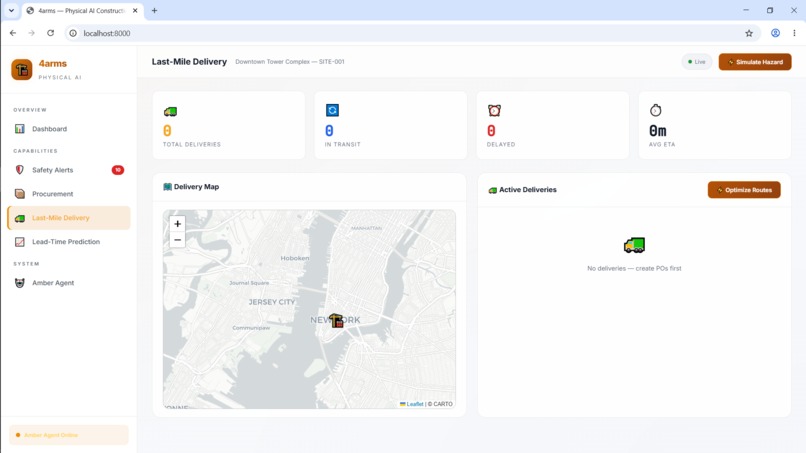Open the Amber Agent page
806x453 pixels.
[68, 283]
